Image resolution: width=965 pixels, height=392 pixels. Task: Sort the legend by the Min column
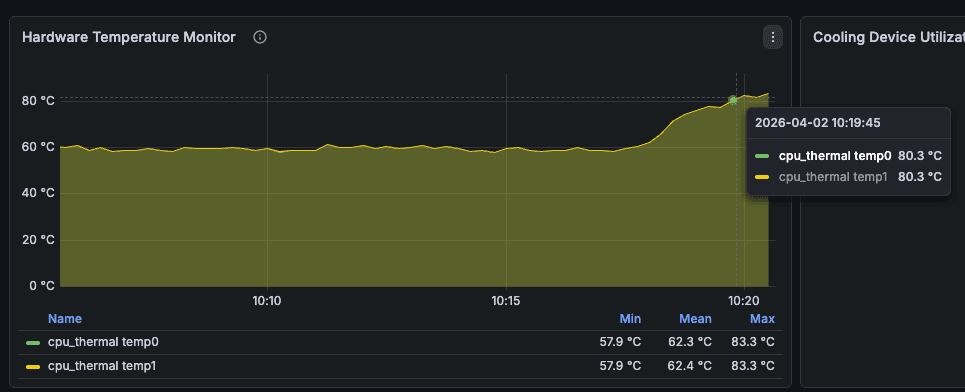pos(630,319)
